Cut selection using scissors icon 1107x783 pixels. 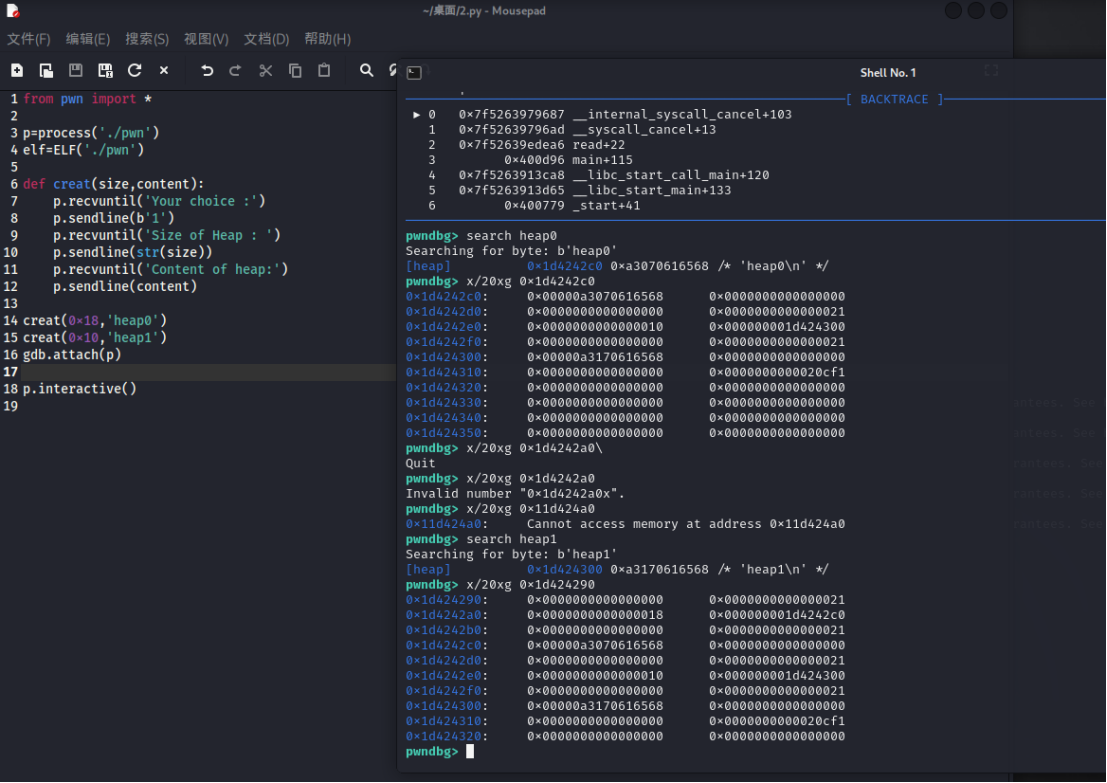click(266, 70)
